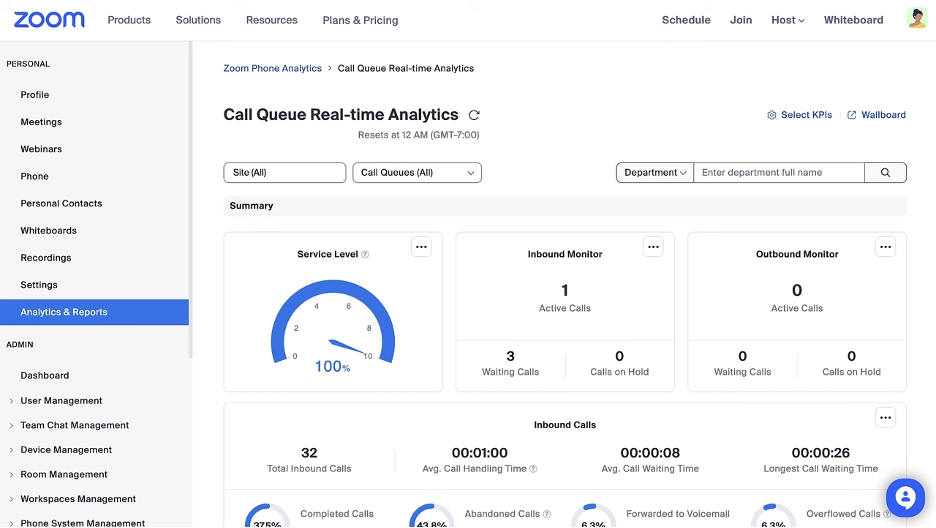The width and height of the screenshot is (936, 528).
Task: Select Recordings in the sidebar
Action: click(46, 258)
